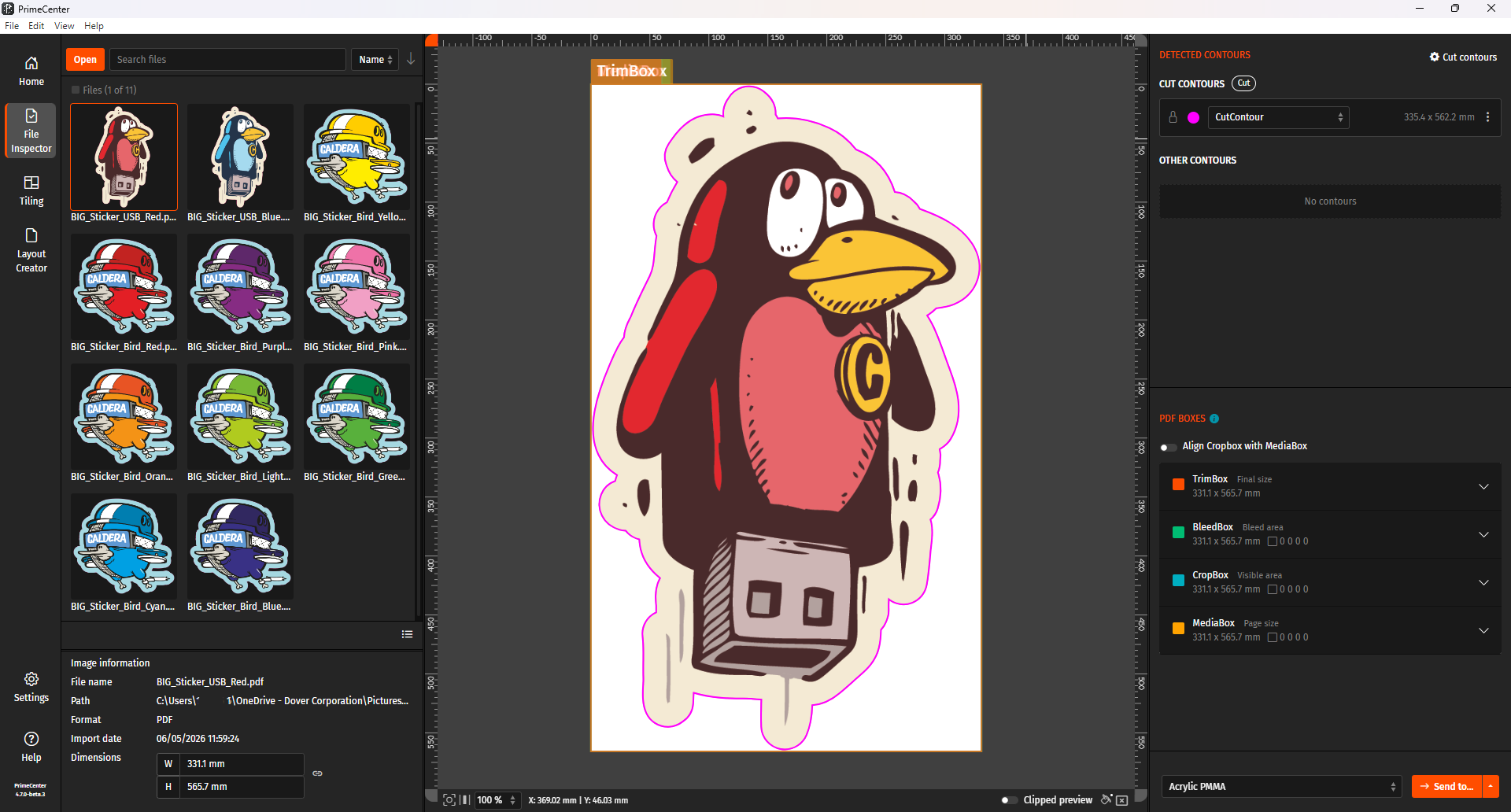1511x812 pixels.
Task: Click the MediaBox margin box icon
Action: pos(1273,637)
